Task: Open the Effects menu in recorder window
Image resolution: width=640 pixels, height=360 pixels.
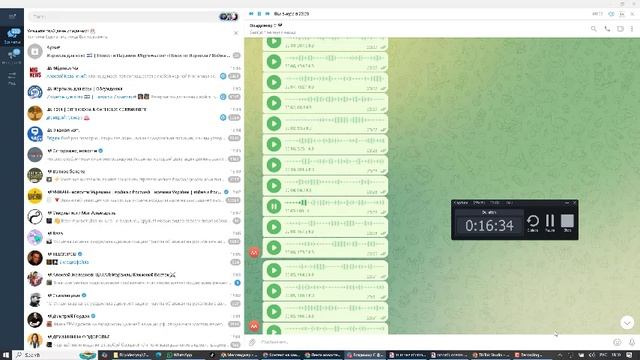Action: click(478, 203)
